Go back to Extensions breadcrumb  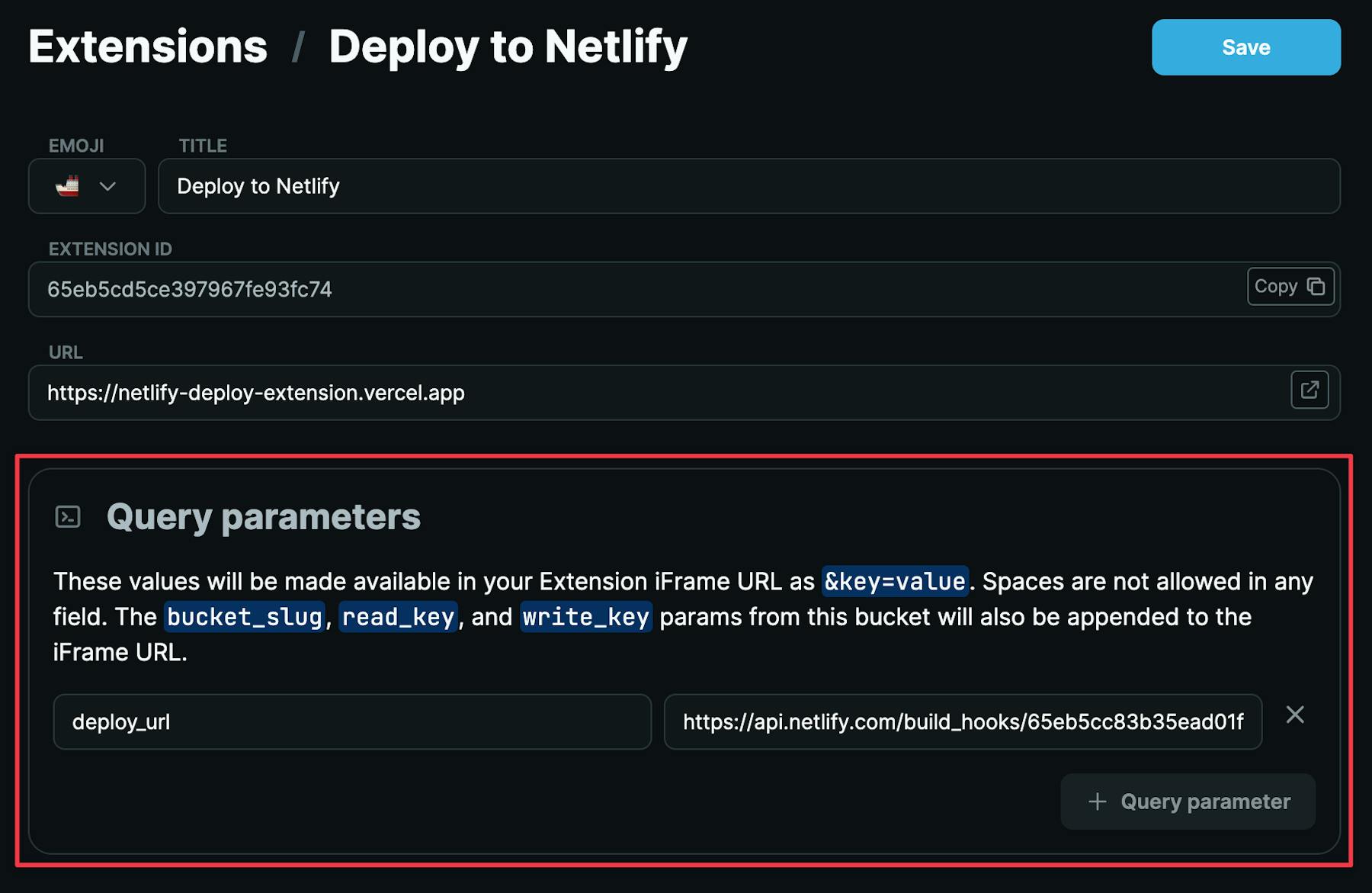coord(148,47)
